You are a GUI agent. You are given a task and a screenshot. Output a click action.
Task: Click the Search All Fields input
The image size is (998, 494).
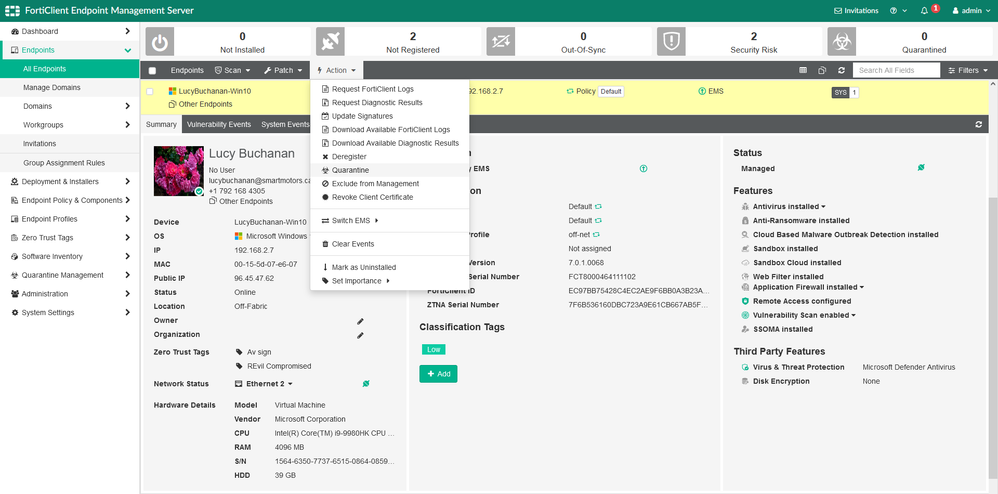click(896, 70)
